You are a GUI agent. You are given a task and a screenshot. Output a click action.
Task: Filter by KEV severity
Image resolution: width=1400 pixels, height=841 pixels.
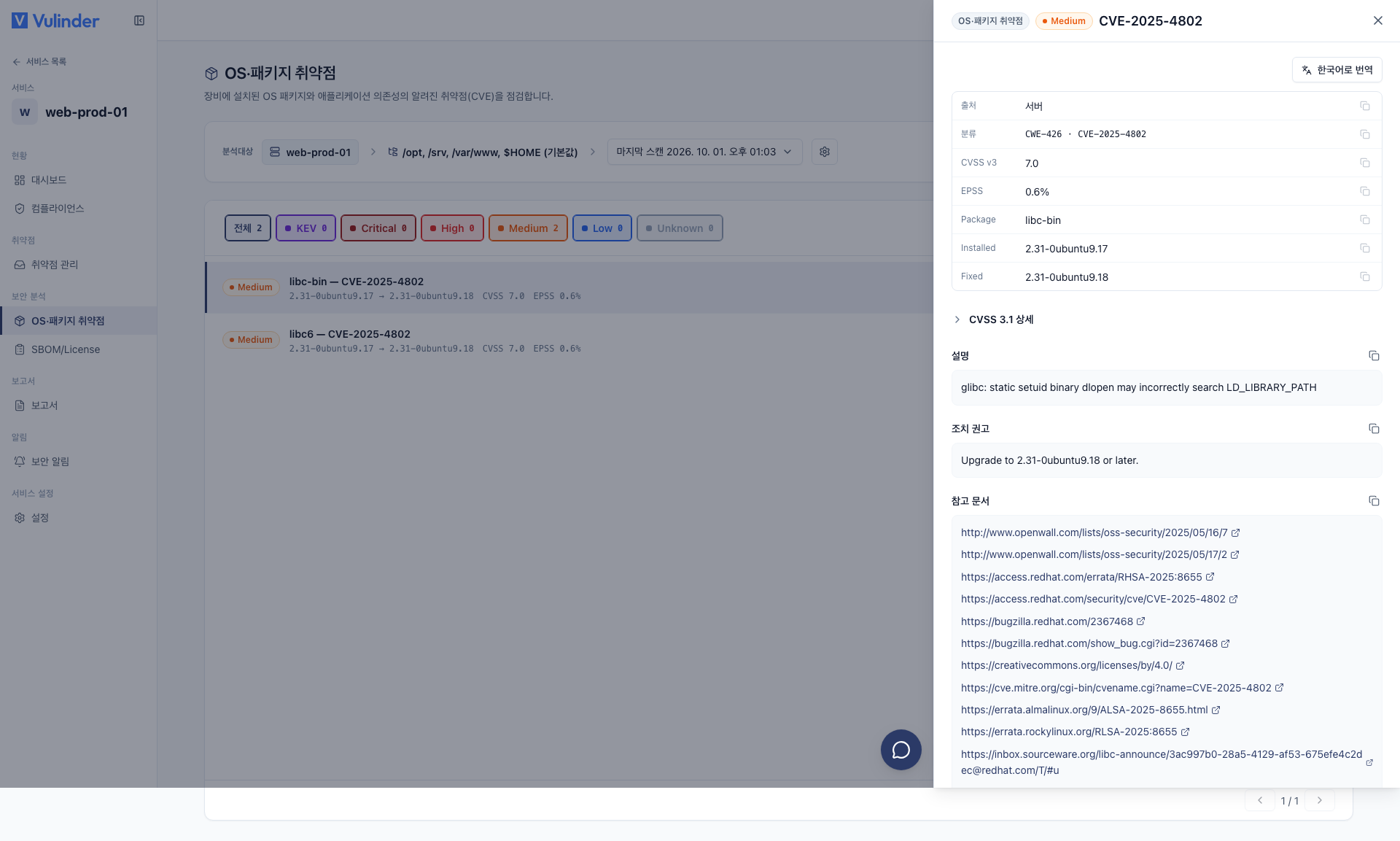[306, 228]
